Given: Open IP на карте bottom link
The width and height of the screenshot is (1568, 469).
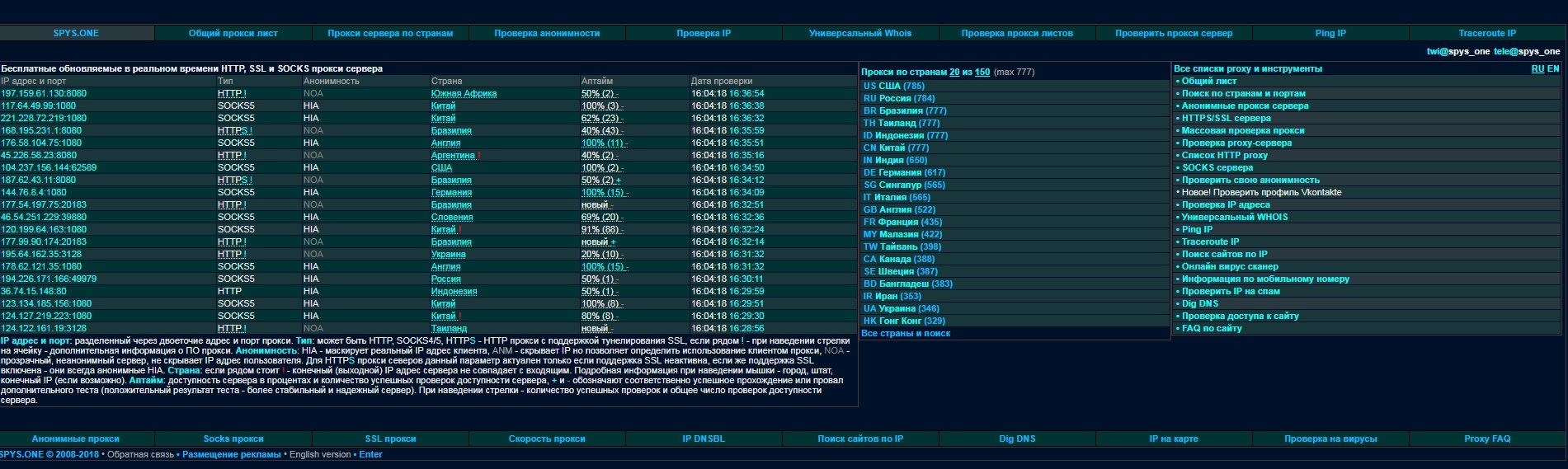Looking at the screenshot, I should tap(1173, 439).
